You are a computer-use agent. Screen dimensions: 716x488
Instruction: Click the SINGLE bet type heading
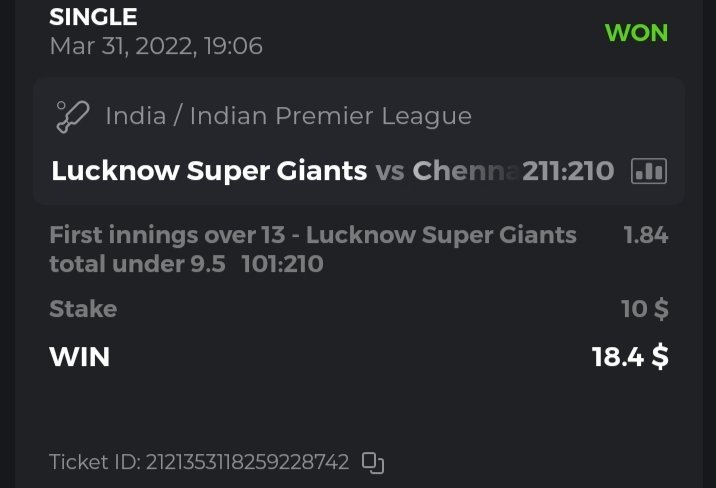coord(93,17)
